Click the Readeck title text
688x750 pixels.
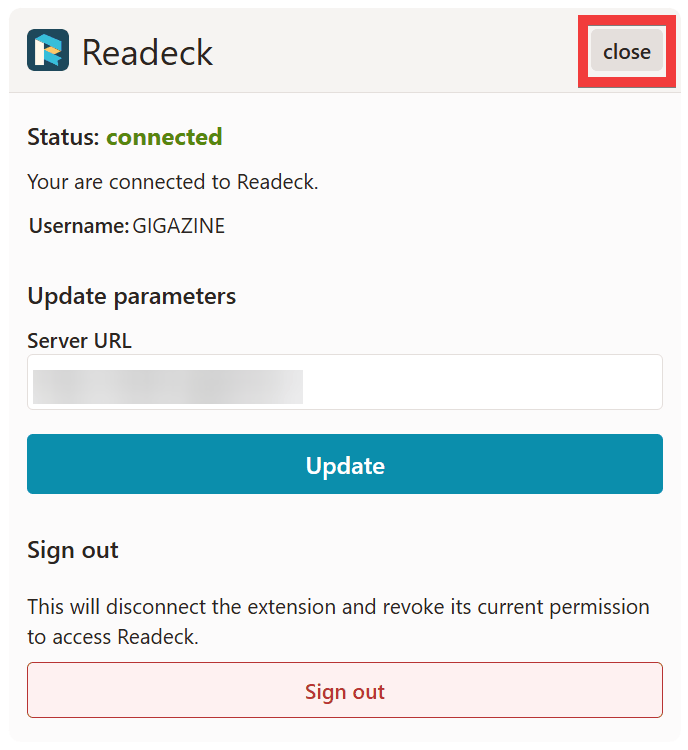tap(147, 52)
